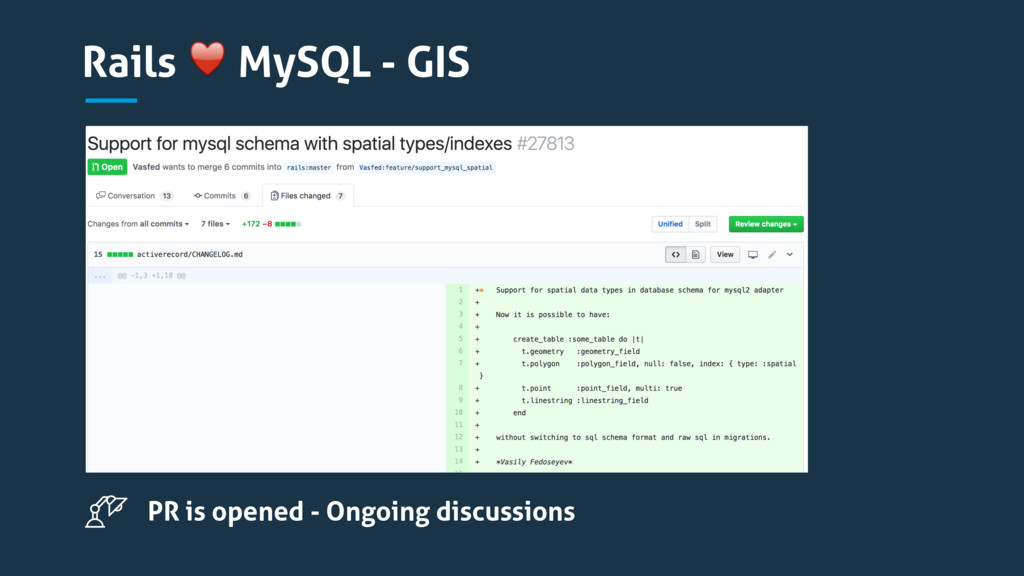
Task: Collapse the CHANGELOG.md file diff chevron
Action: click(790, 255)
